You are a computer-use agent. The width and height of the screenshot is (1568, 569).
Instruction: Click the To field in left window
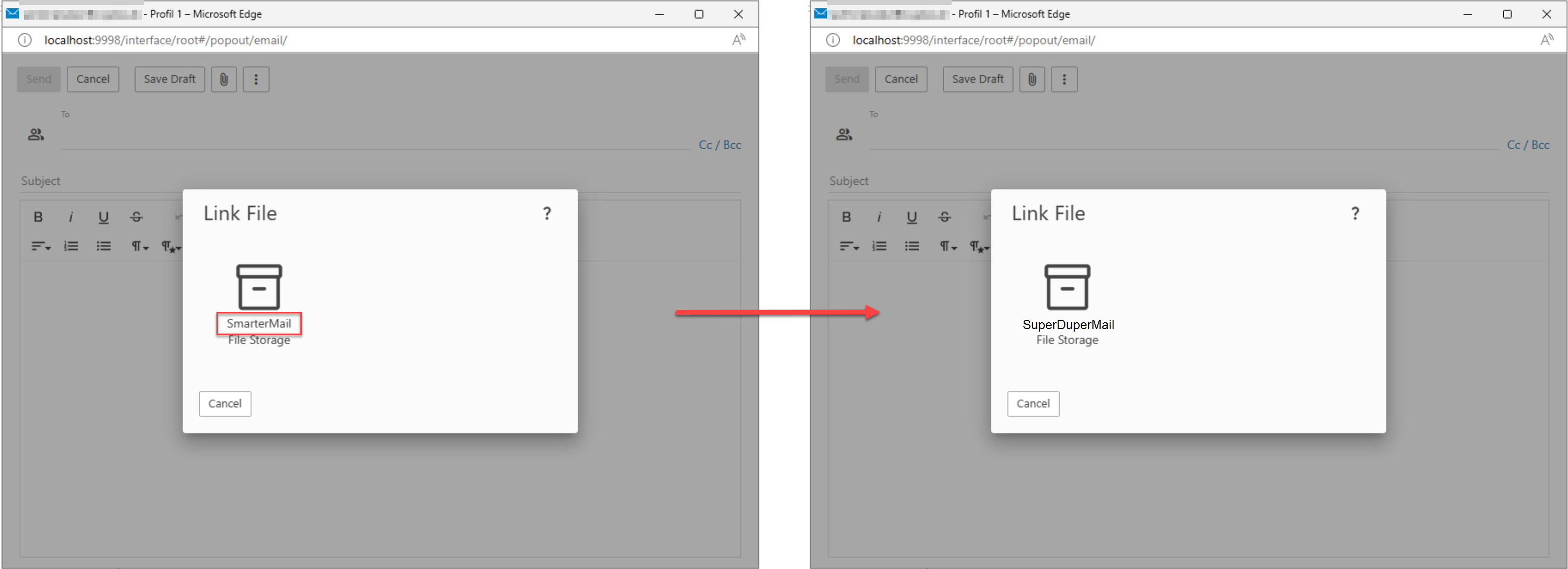[x=375, y=135]
